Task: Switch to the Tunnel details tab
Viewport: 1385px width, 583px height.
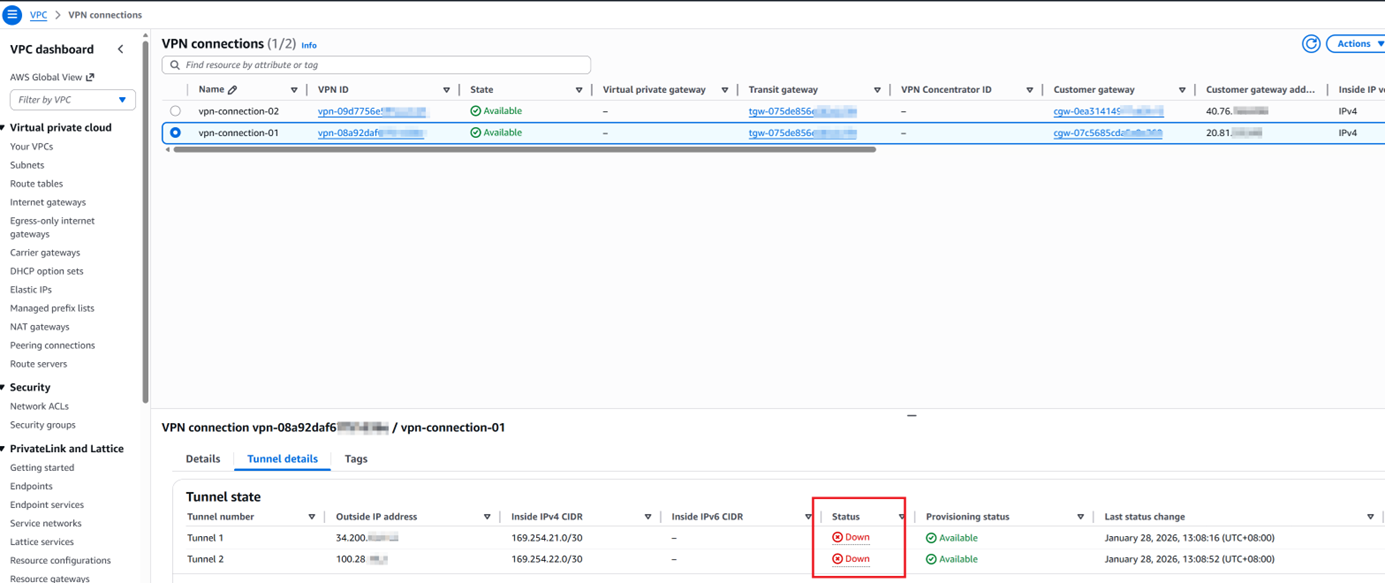Action: click(x=282, y=459)
